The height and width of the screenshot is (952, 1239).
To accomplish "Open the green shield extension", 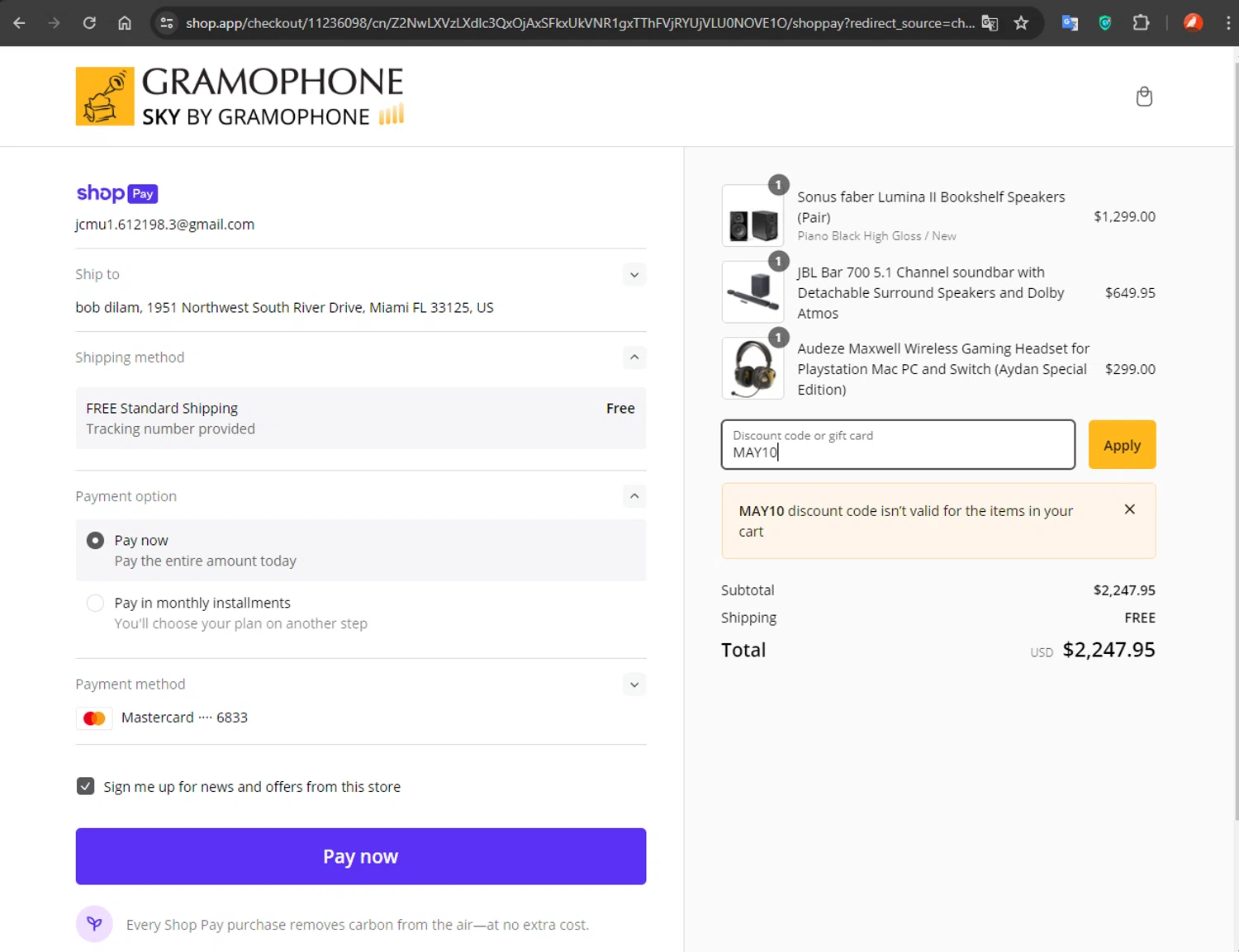I will [1105, 23].
